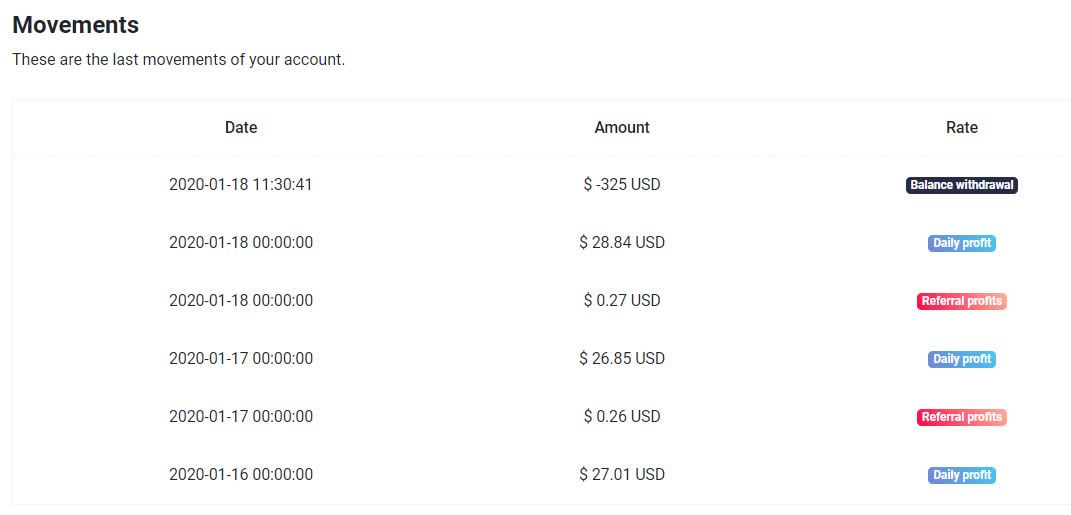The height and width of the screenshot is (515, 1071).
Task: Select the $ 0.27 USD amount
Action: 622,301
